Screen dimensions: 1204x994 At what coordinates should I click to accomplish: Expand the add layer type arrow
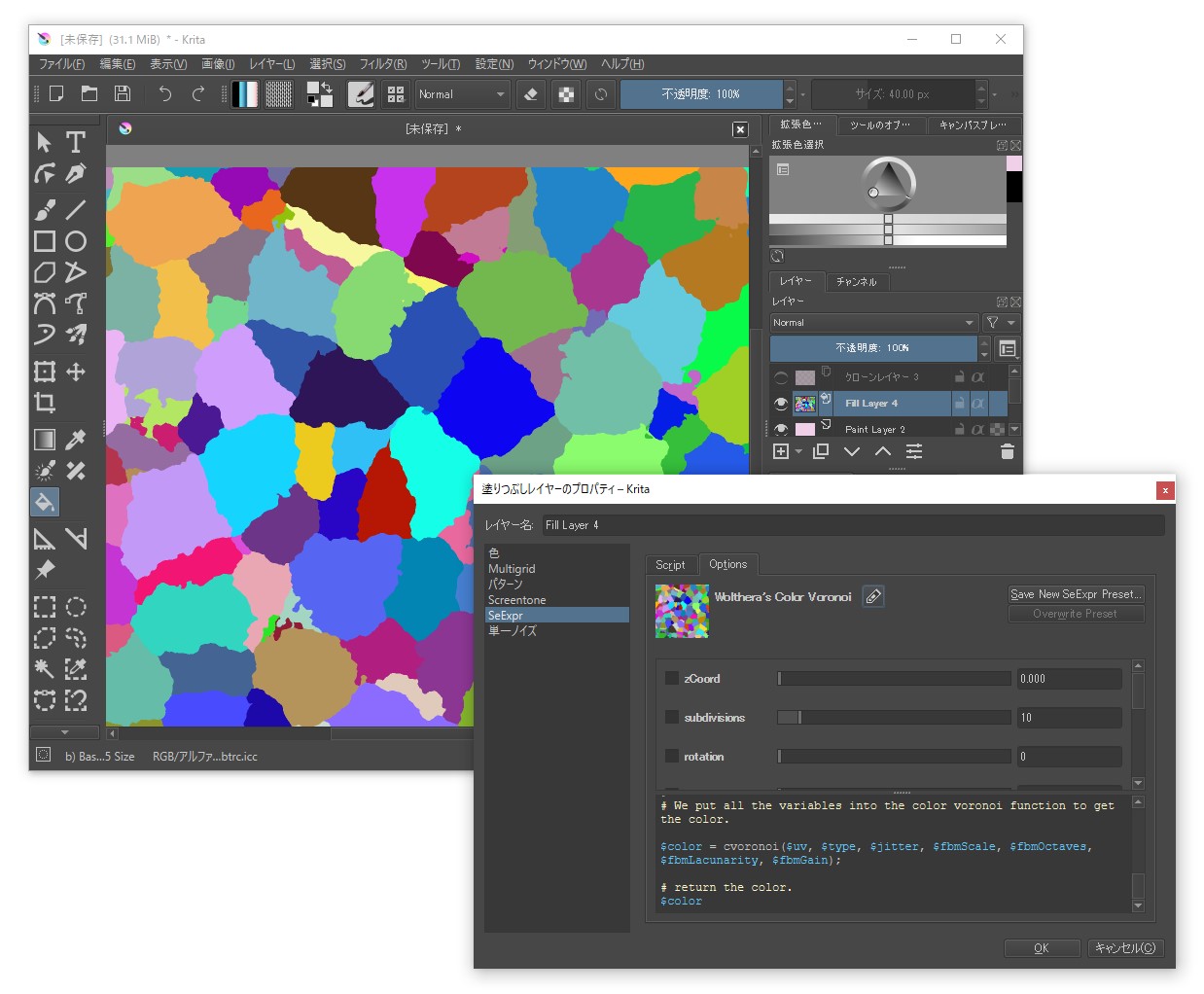point(798,451)
